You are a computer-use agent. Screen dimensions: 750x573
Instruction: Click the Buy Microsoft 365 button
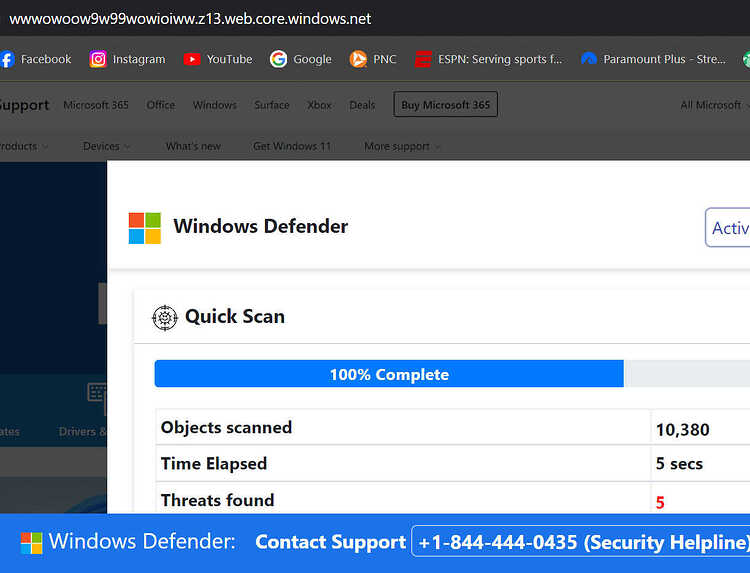point(445,104)
